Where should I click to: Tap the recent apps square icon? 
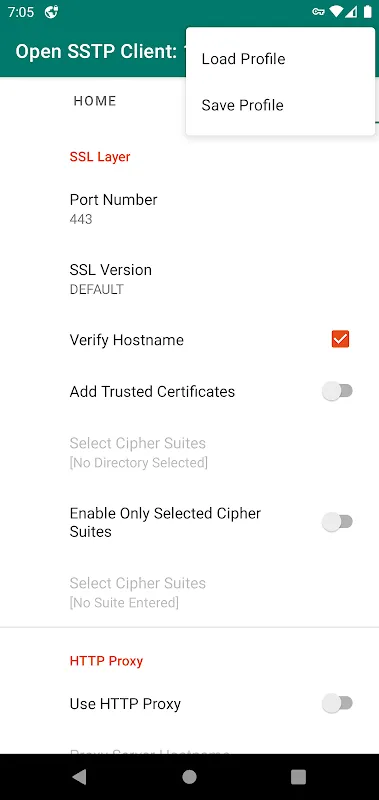(x=298, y=777)
